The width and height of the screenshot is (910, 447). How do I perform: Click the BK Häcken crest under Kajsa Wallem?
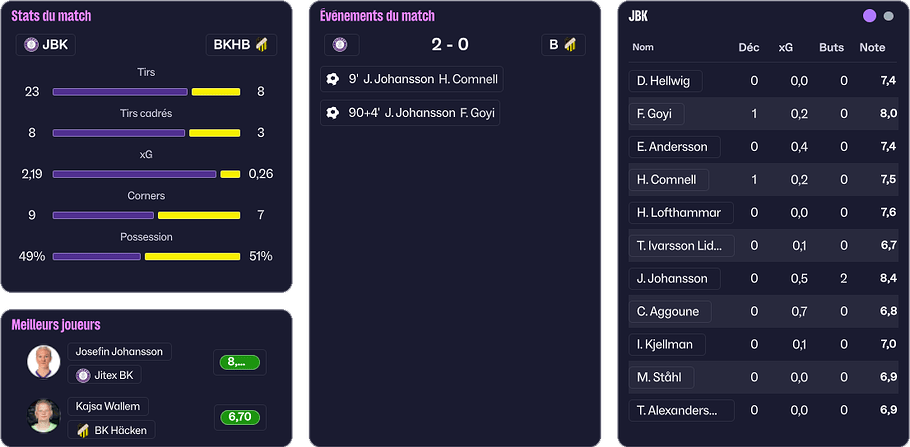point(84,430)
